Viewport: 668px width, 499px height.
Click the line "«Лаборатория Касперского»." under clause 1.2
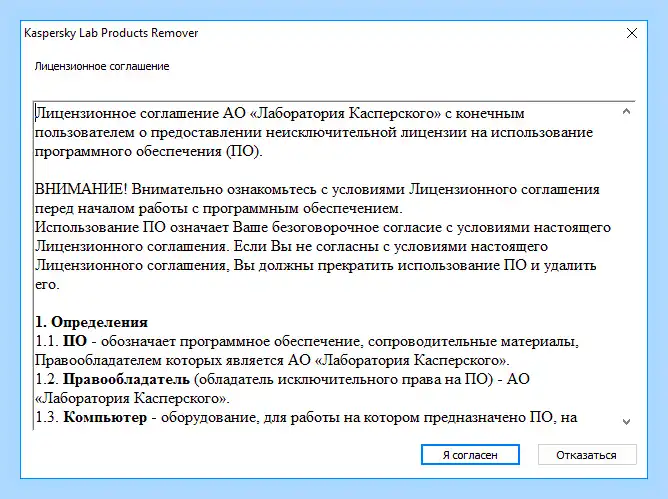[132, 398]
